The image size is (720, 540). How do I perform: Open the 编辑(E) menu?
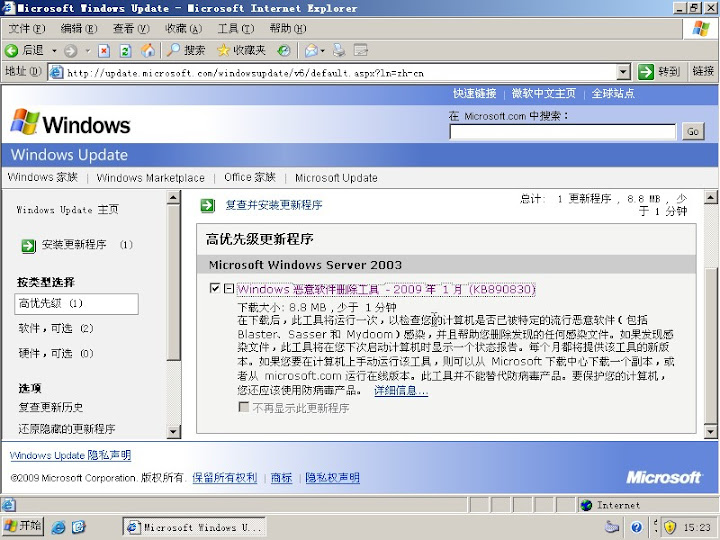(x=79, y=28)
